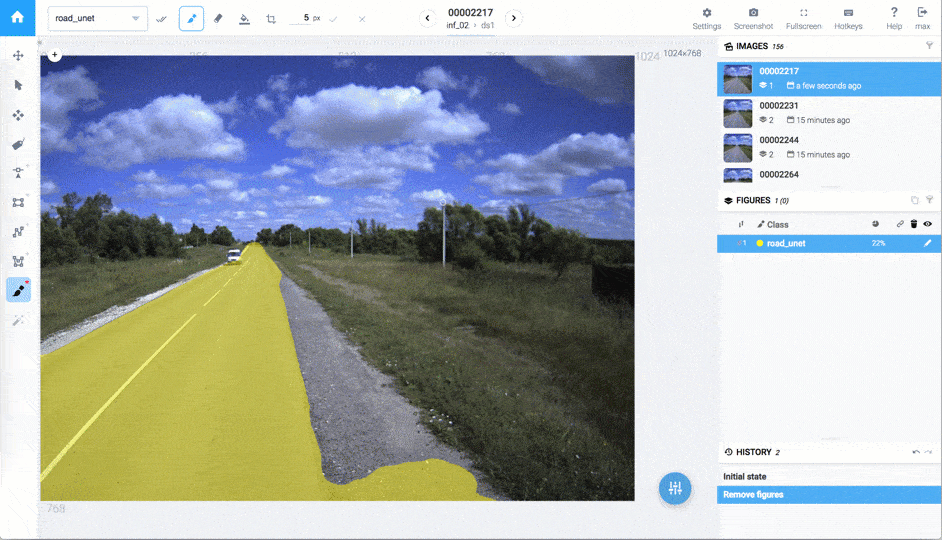Image resolution: width=942 pixels, height=540 pixels.
Task: Toggle Fullscreen mode
Action: pyautogui.click(x=803, y=18)
